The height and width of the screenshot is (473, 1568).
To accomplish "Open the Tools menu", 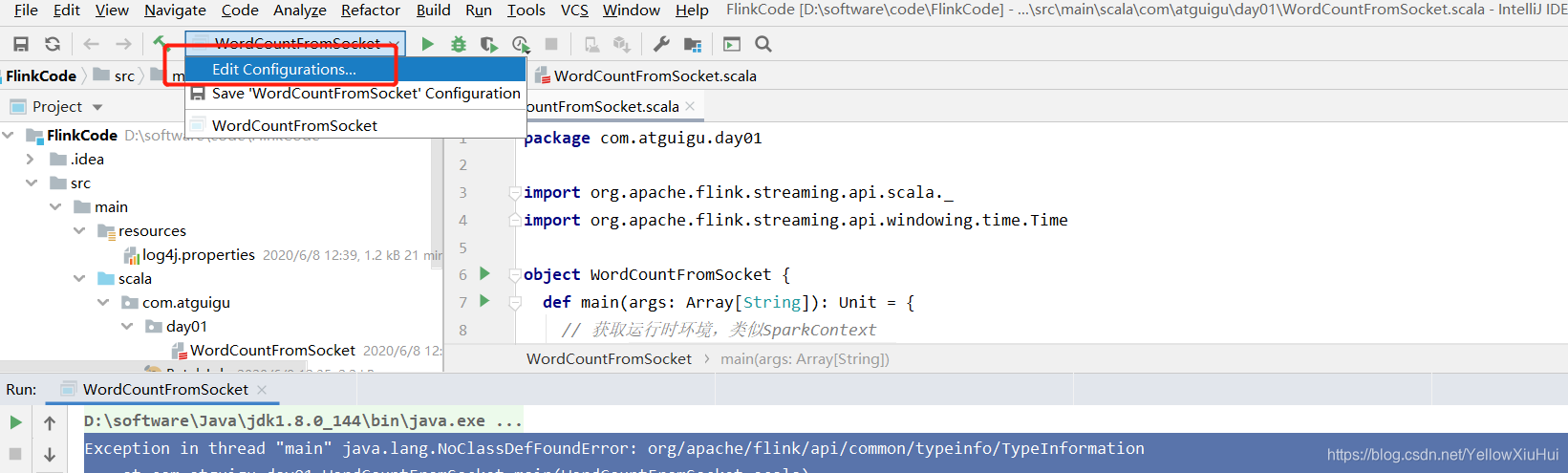I will (526, 10).
